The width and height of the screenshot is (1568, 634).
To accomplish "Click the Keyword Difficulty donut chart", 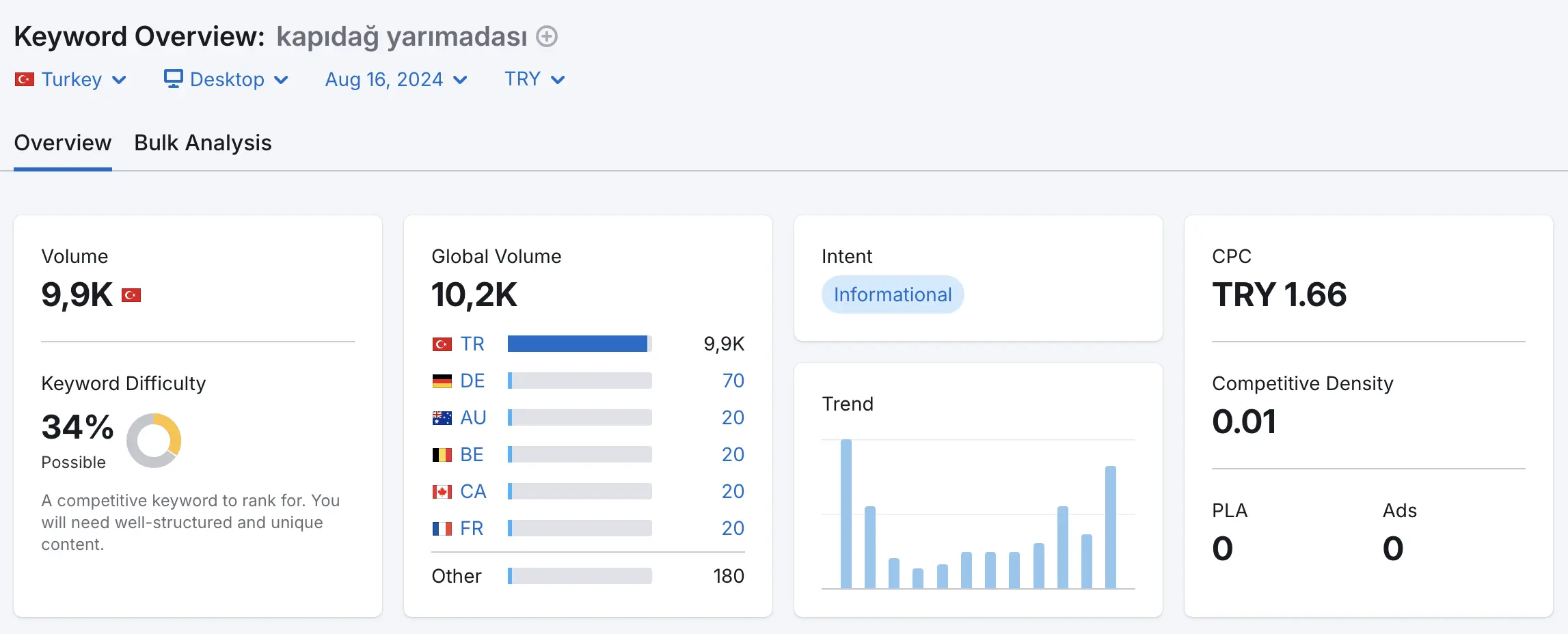I will [x=154, y=441].
